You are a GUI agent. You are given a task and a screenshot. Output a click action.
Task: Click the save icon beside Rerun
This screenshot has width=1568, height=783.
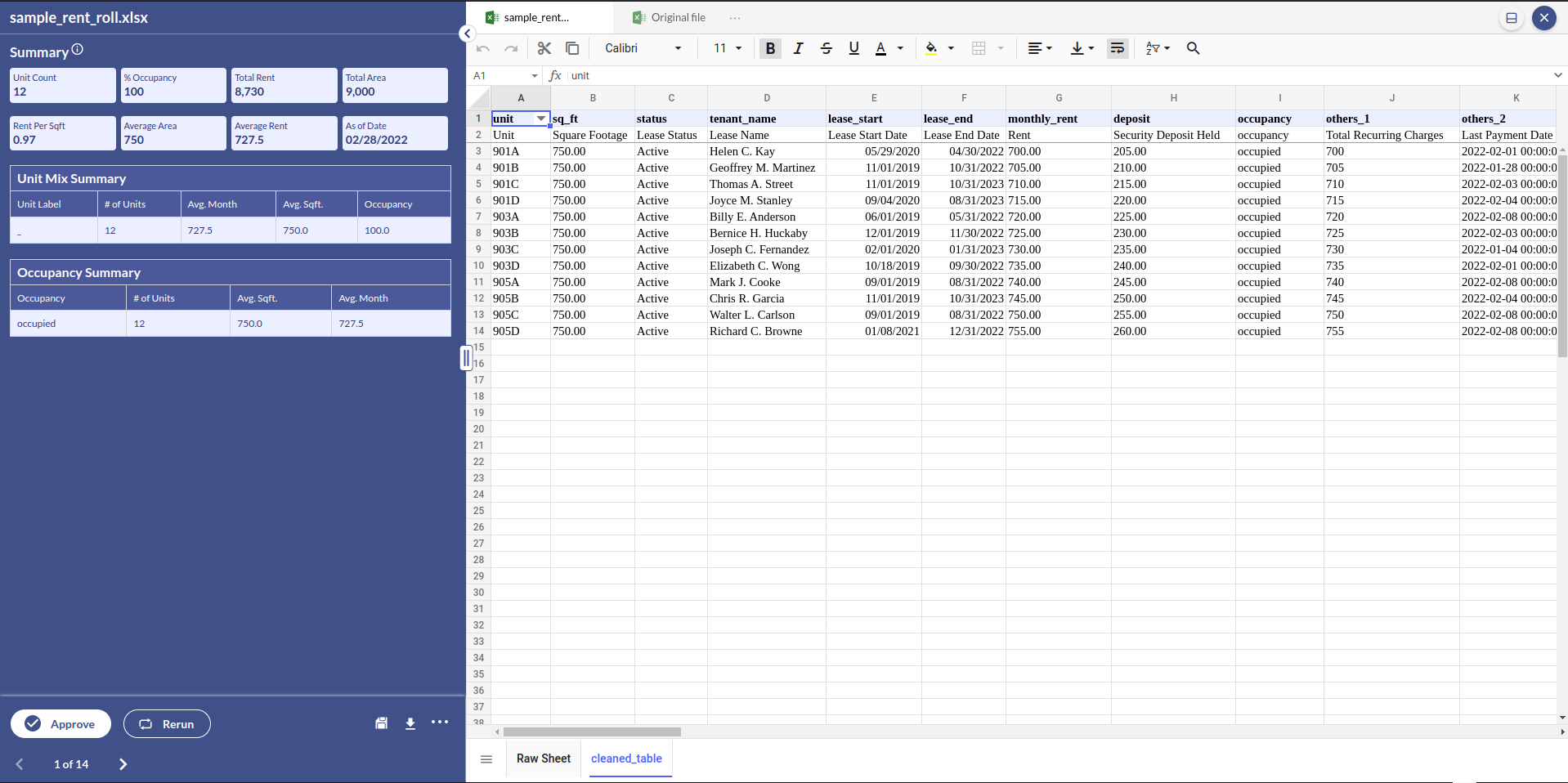(x=381, y=723)
